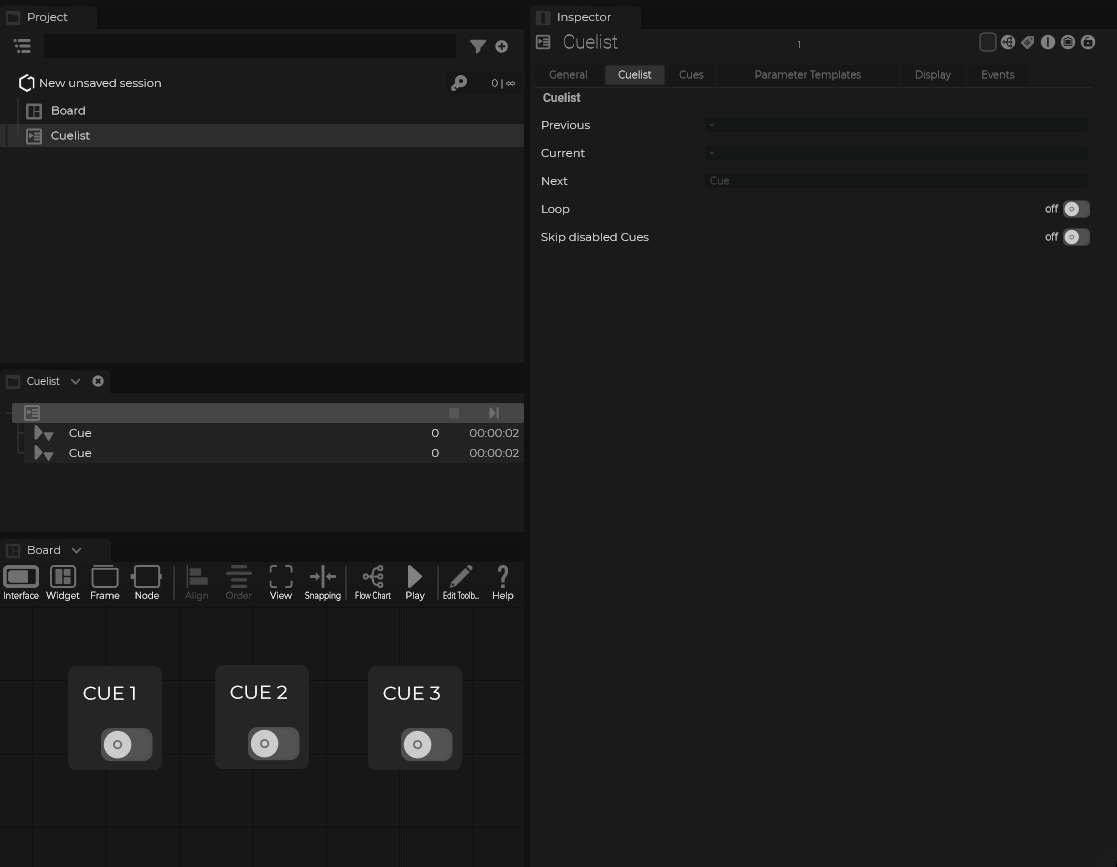1117x867 pixels.
Task: Open Help from the Board toolbar
Action: click(502, 582)
